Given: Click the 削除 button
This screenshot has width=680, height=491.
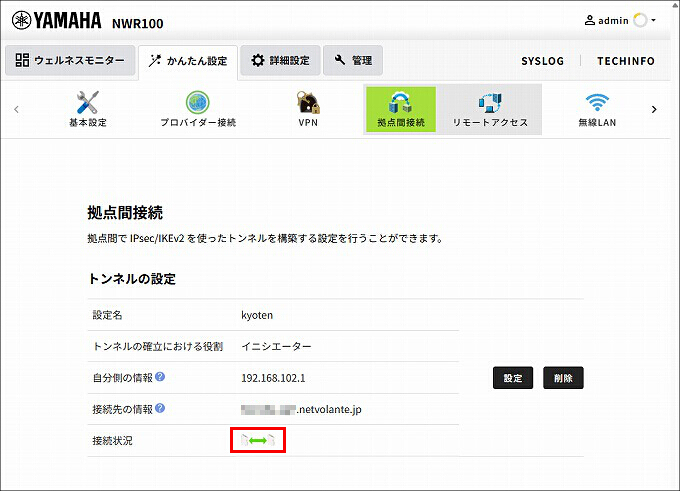Looking at the screenshot, I should [x=563, y=378].
